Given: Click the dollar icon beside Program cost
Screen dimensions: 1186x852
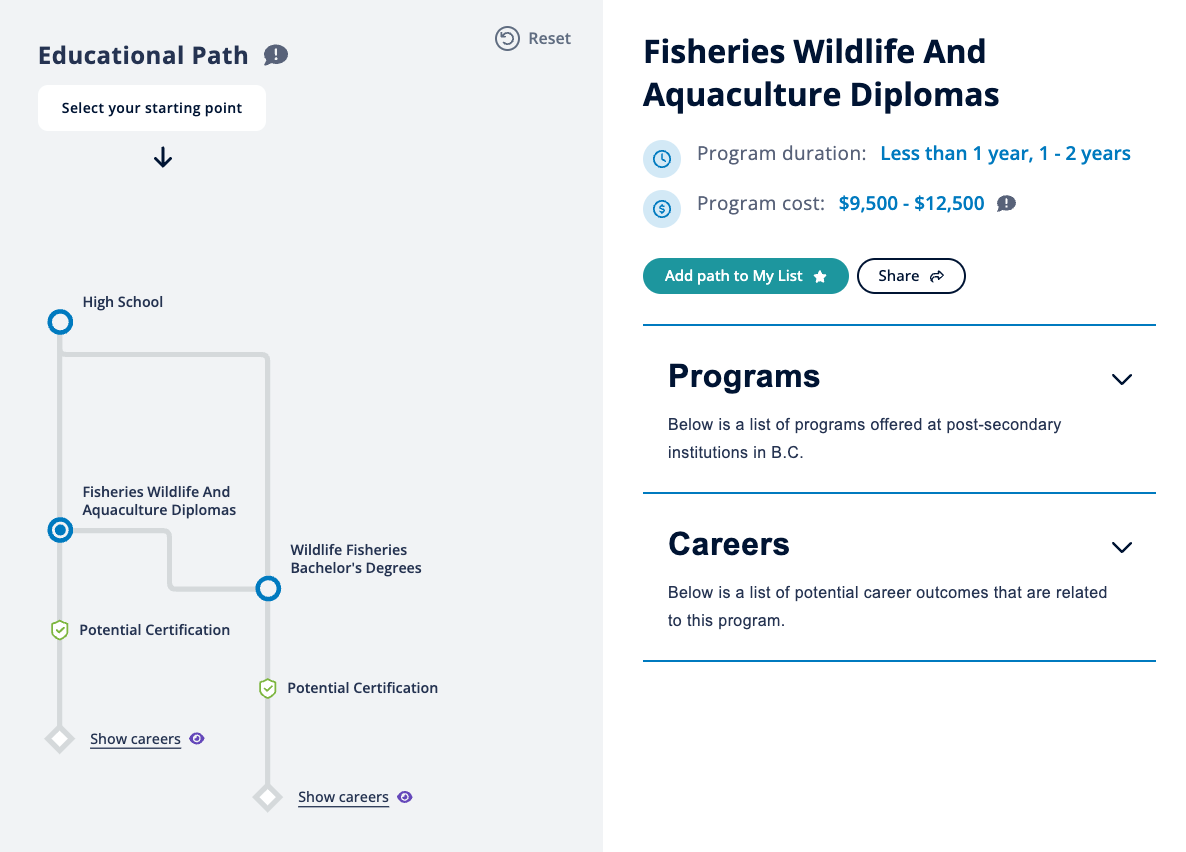Looking at the screenshot, I should coord(662,209).
